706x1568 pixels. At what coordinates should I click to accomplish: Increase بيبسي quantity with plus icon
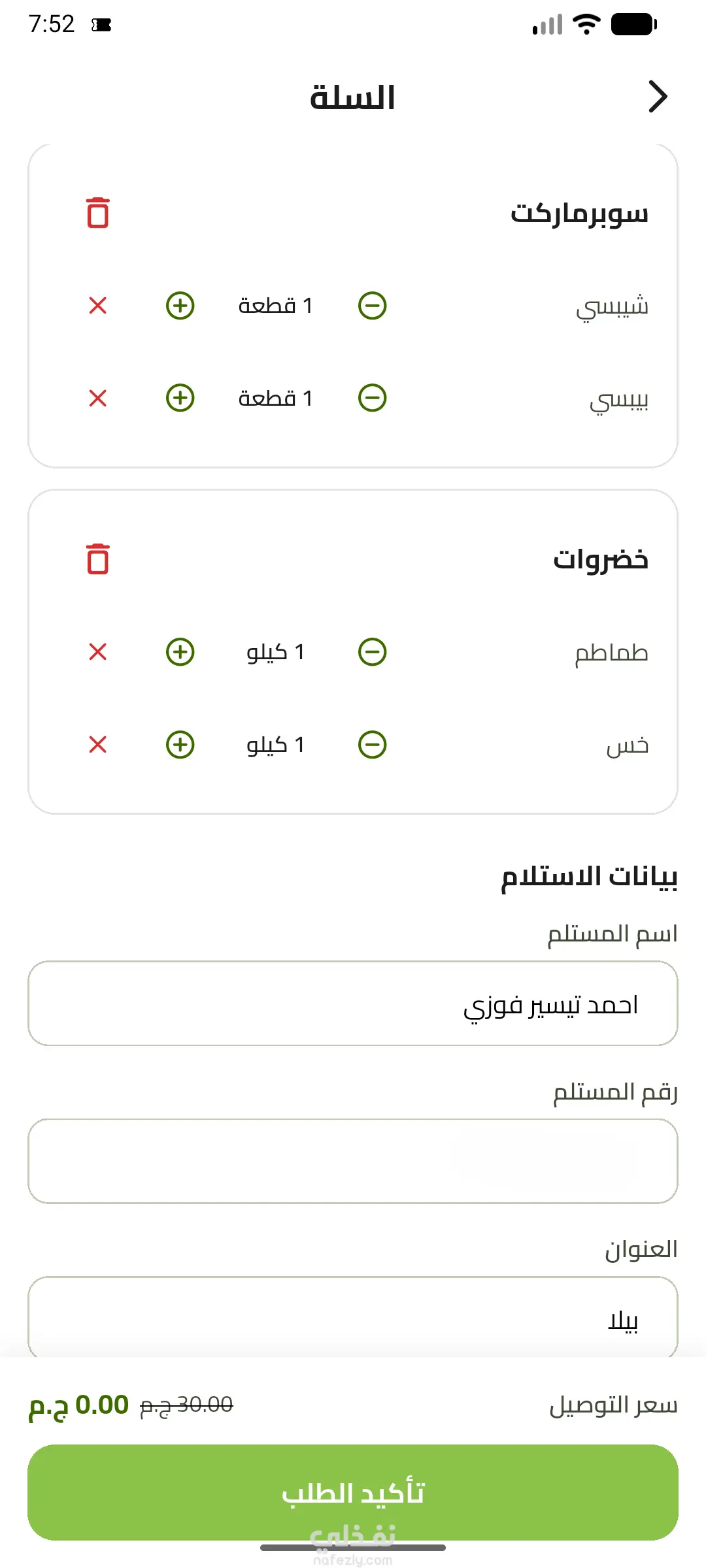[180, 398]
